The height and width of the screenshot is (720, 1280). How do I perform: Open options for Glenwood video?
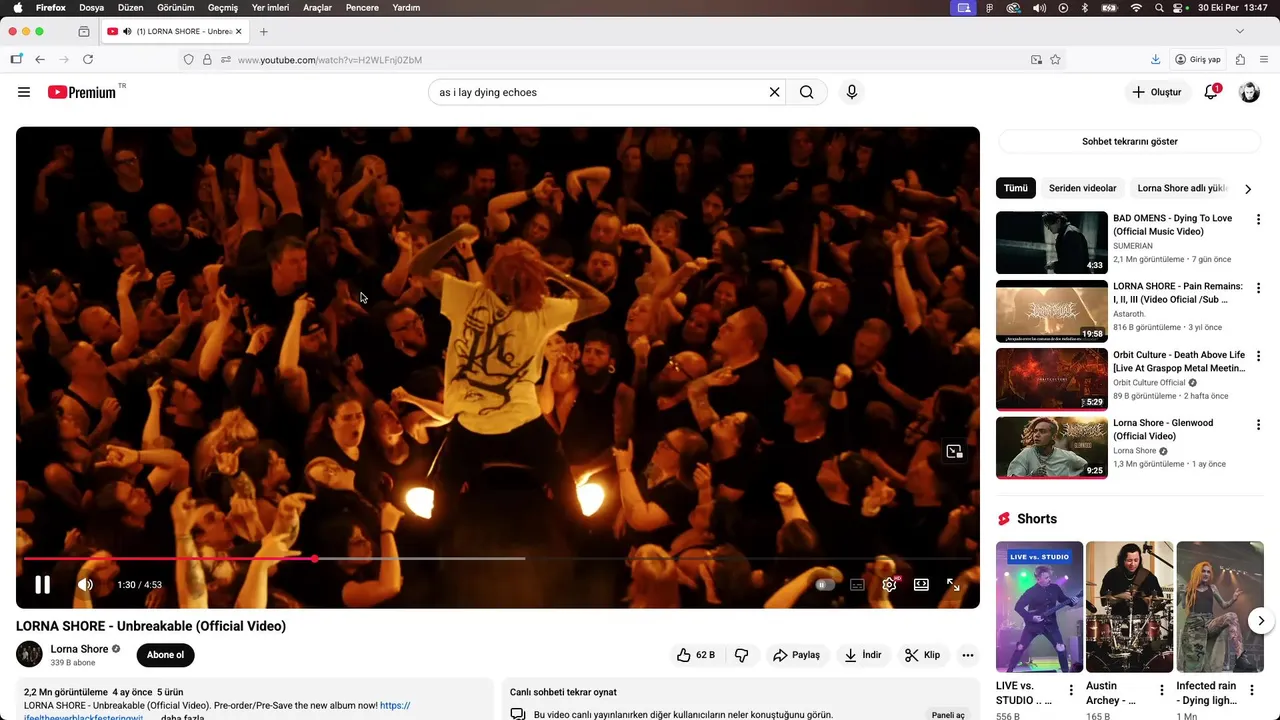[x=1258, y=424]
